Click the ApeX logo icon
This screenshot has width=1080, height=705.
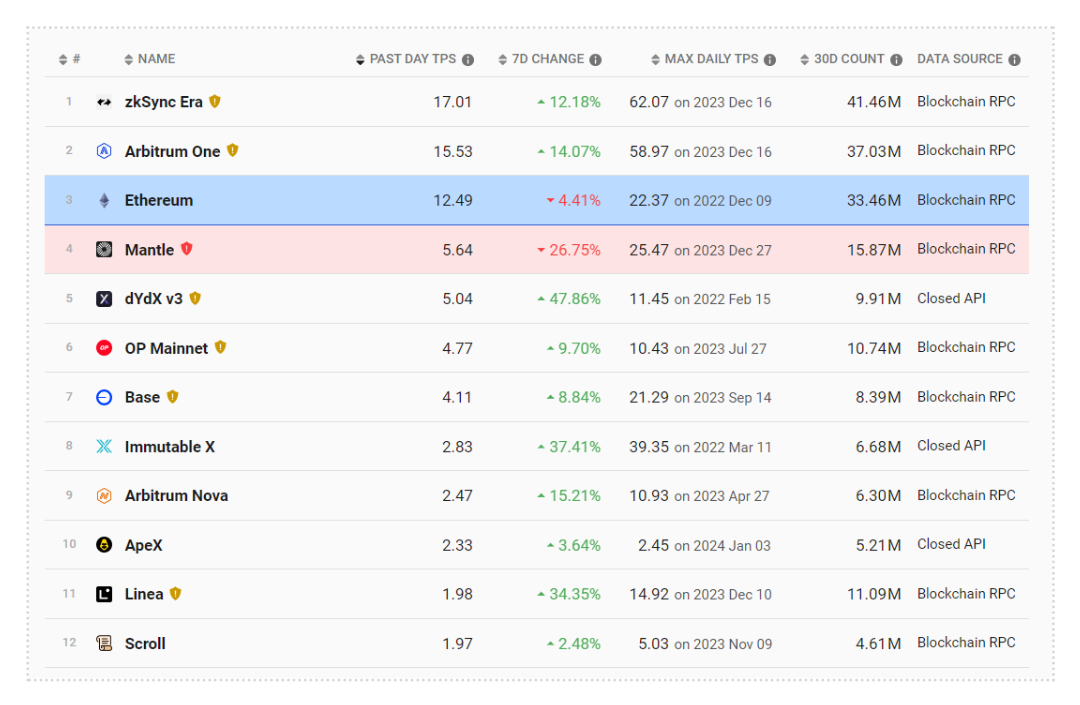tap(104, 545)
